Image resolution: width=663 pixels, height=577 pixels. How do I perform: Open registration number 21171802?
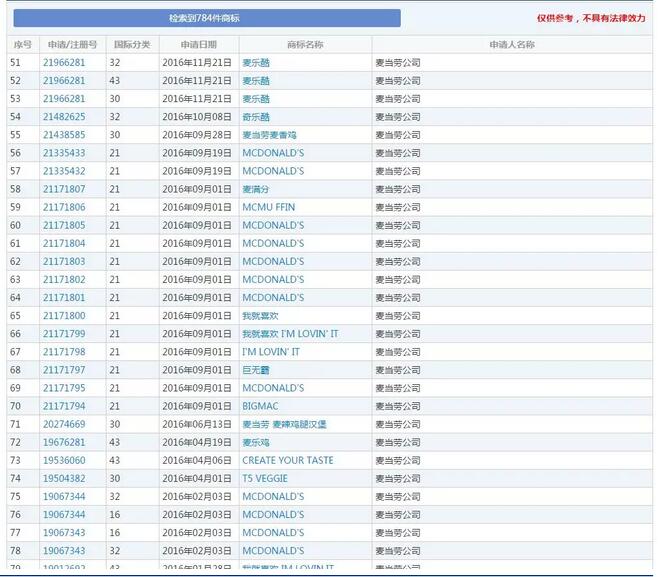[x=64, y=279]
